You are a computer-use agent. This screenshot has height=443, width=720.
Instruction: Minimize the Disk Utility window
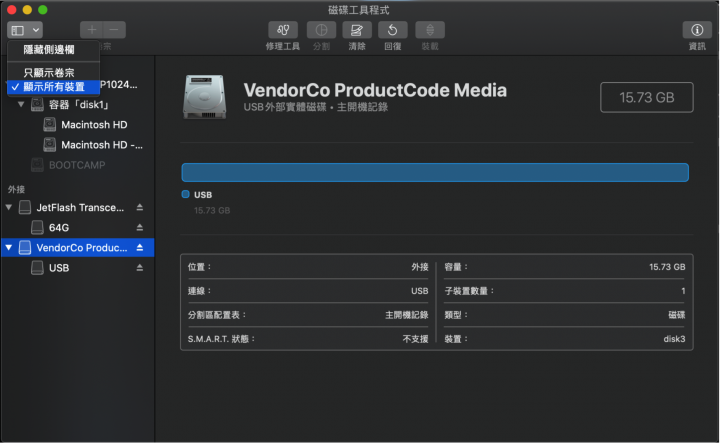tap(27, 10)
